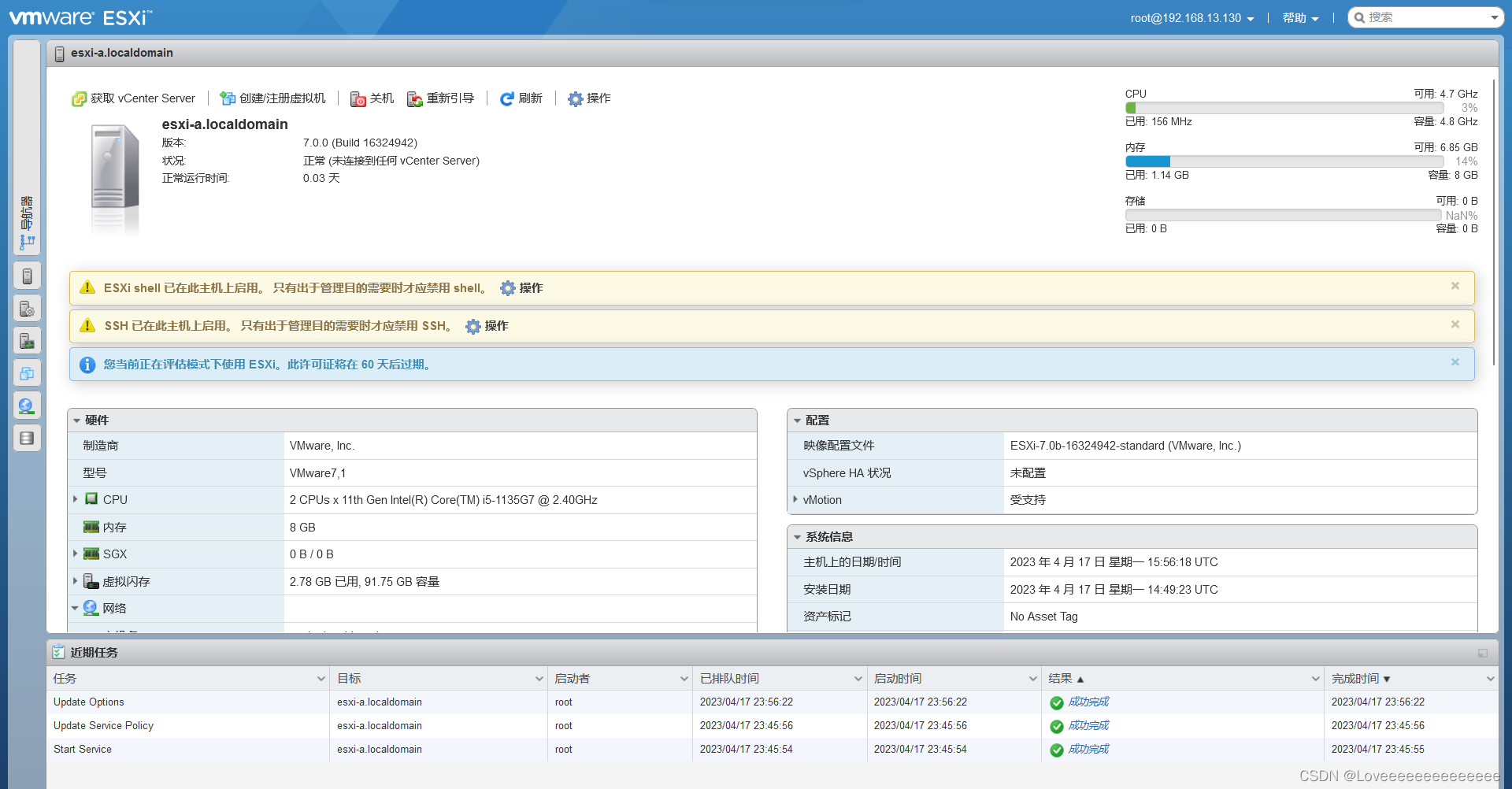
Task: Open the 网络 globe sidebar icon
Action: coord(28,406)
